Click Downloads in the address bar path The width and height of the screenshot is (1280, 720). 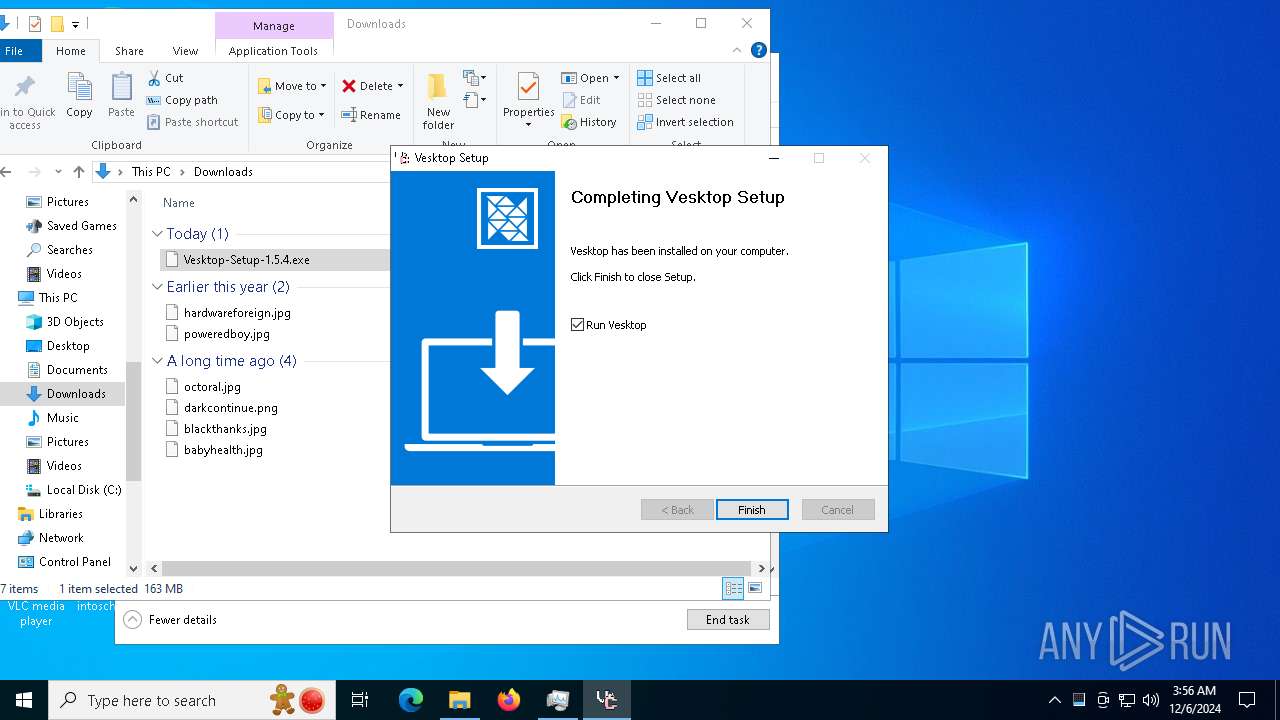[223, 172]
